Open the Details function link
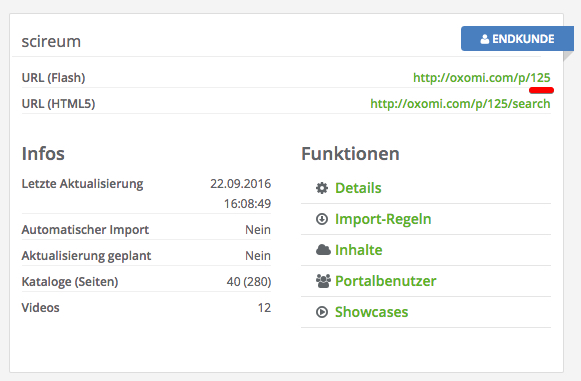 tap(358, 188)
